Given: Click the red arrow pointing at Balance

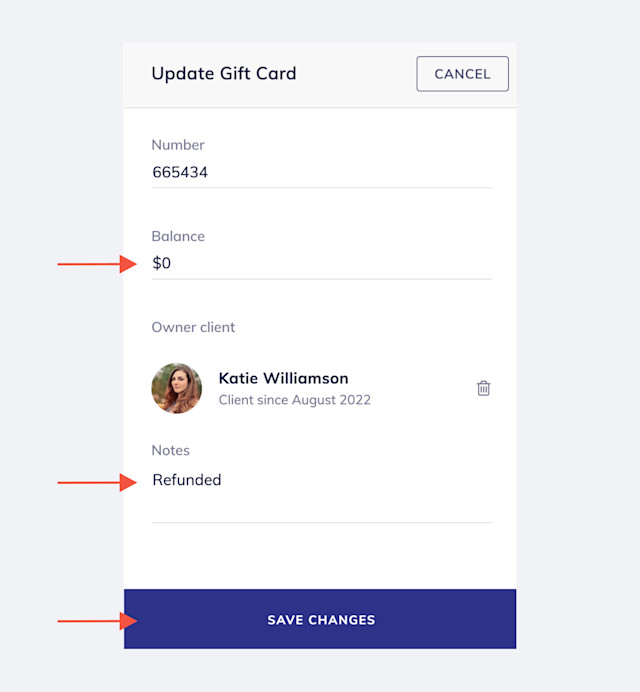Looking at the screenshot, I should [x=97, y=264].
